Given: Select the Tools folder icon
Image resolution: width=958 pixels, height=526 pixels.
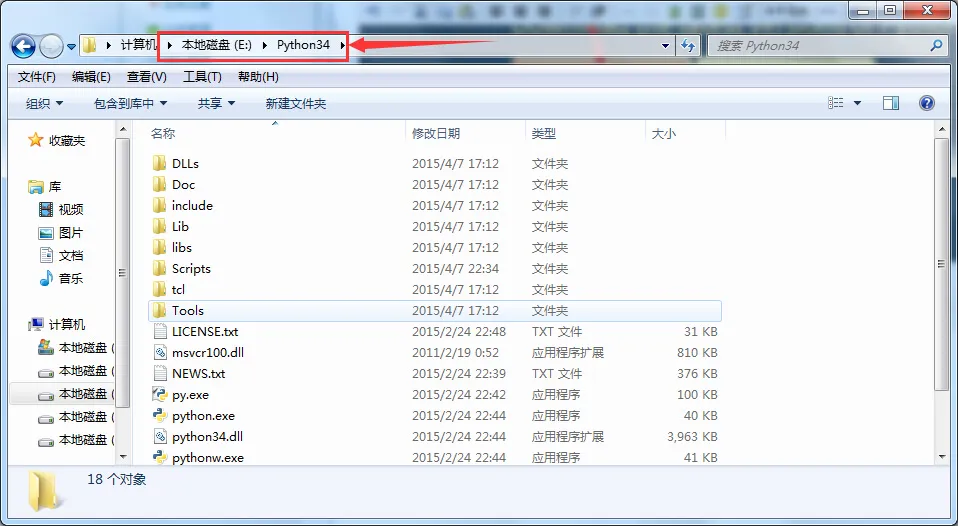Looking at the screenshot, I should click(159, 310).
